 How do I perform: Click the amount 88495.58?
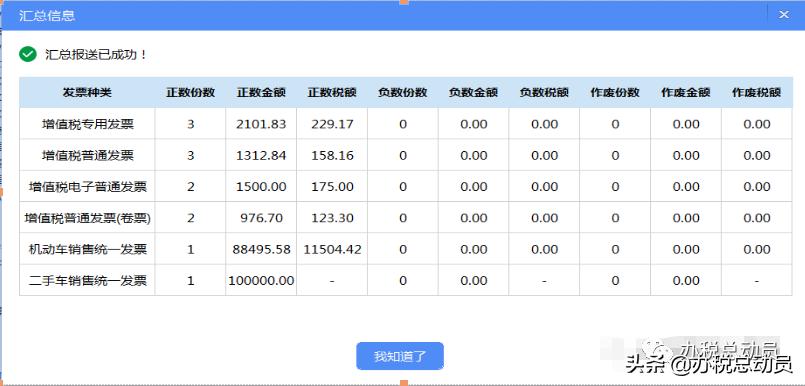point(261,249)
